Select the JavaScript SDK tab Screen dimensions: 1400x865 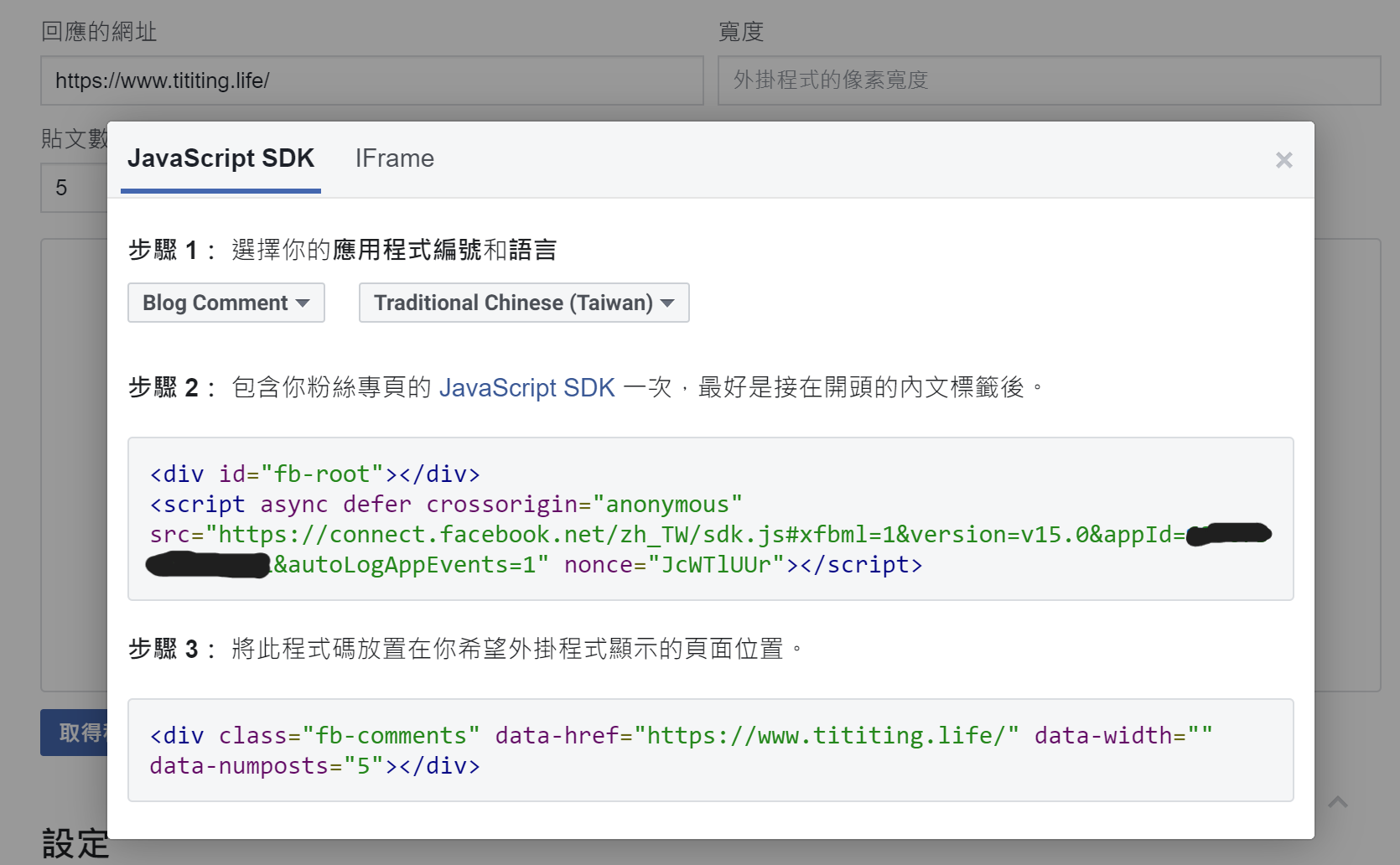point(220,158)
